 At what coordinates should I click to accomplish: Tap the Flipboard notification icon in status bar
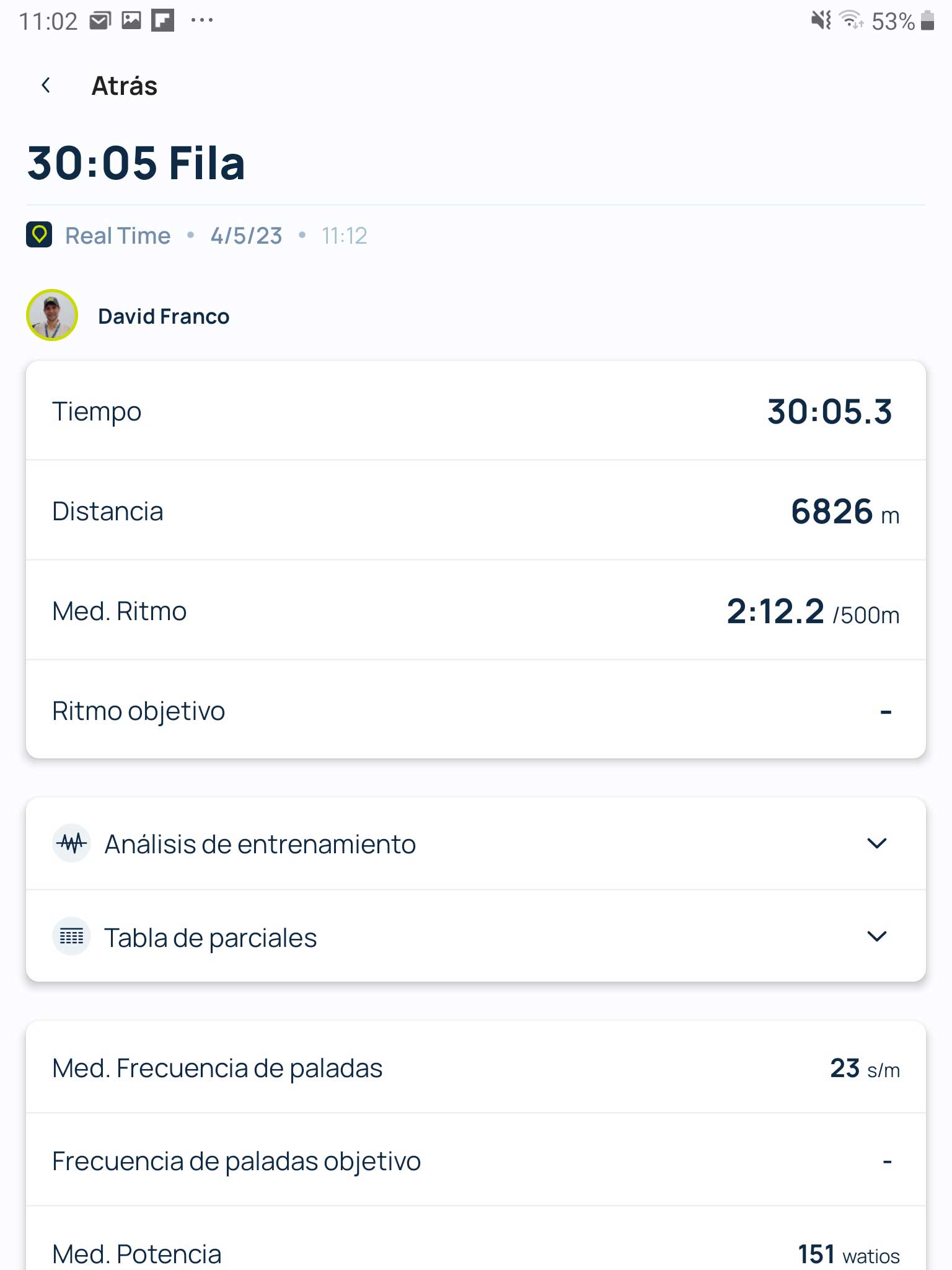click(163, 21)
